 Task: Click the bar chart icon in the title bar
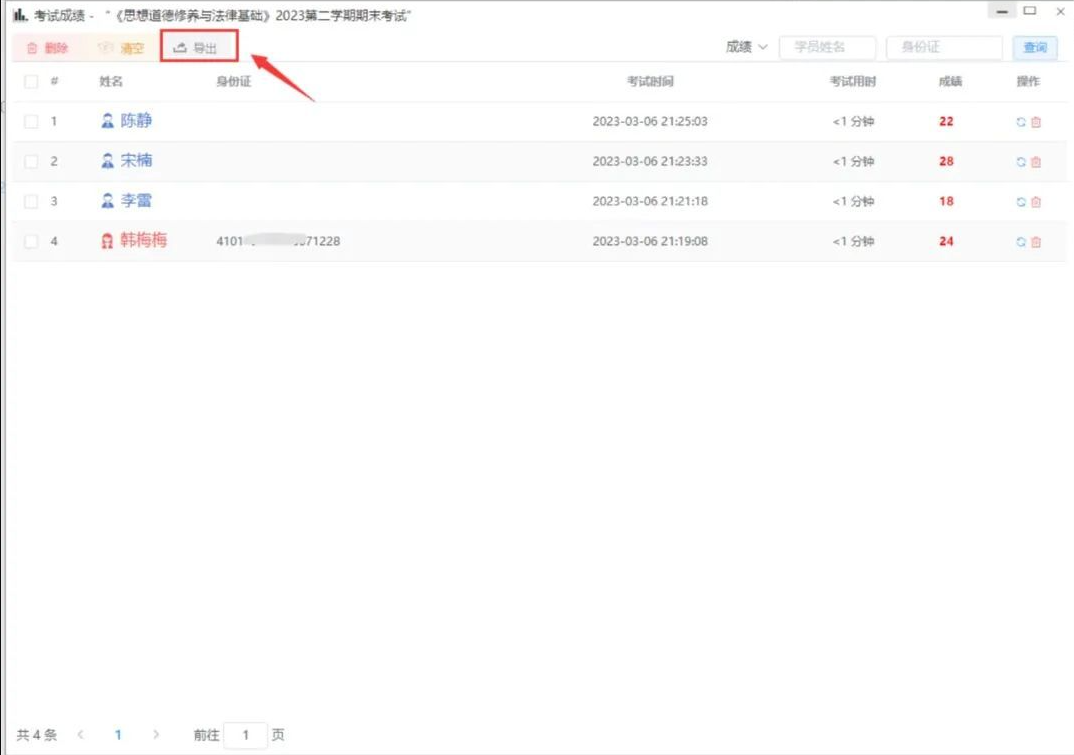pyautogui.click(x=21, y=14)
